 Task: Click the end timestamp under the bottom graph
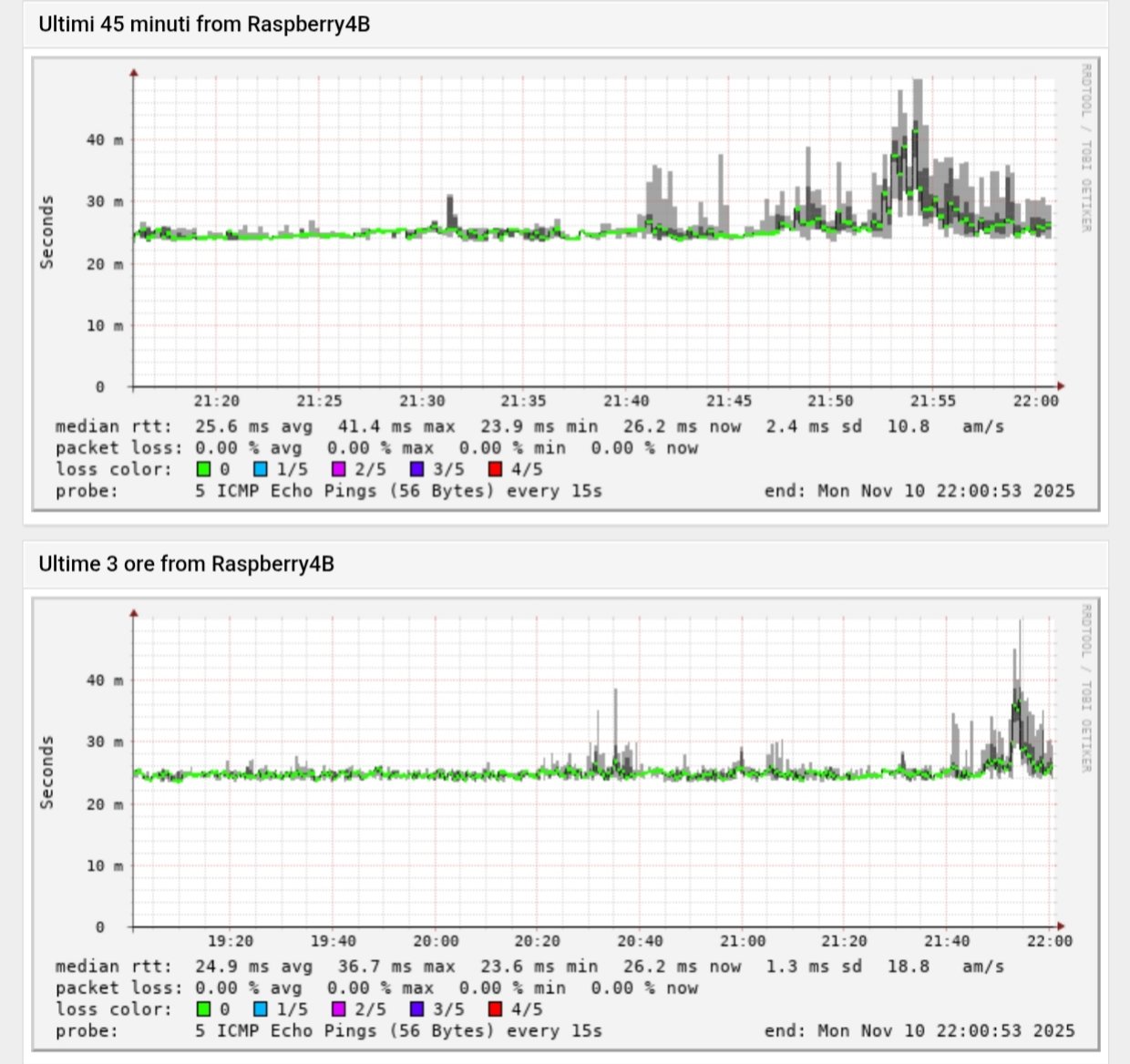(919, 1031)
